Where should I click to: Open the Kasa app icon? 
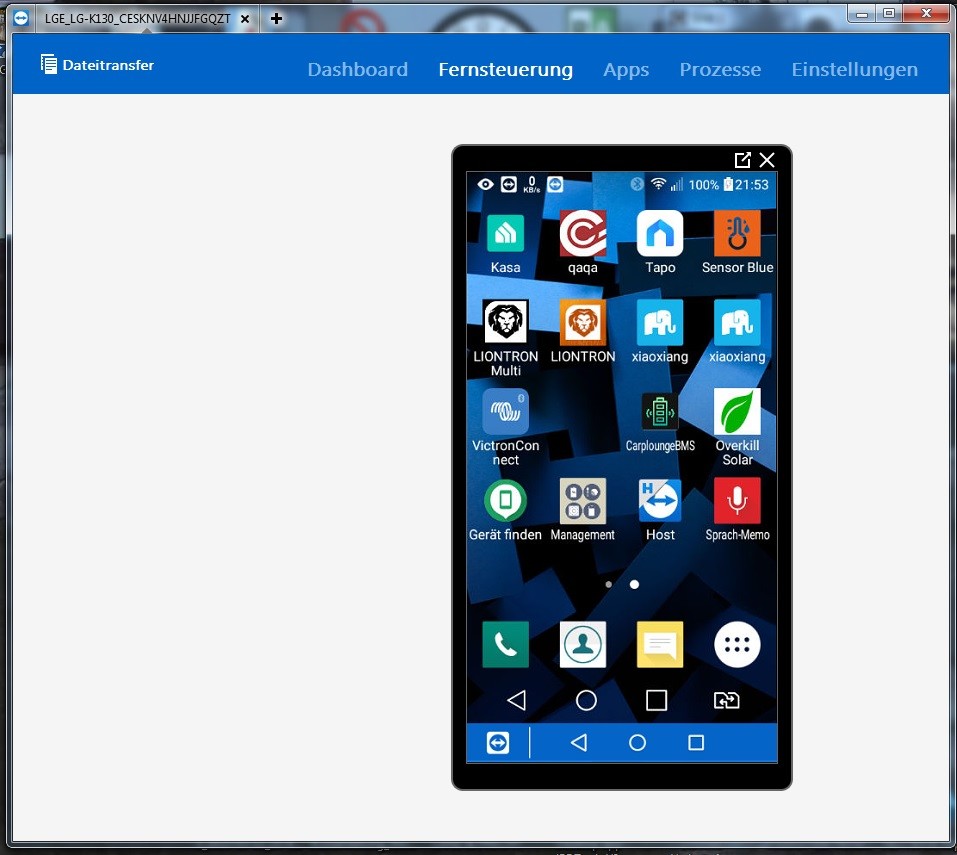click(x=505, y=234)
